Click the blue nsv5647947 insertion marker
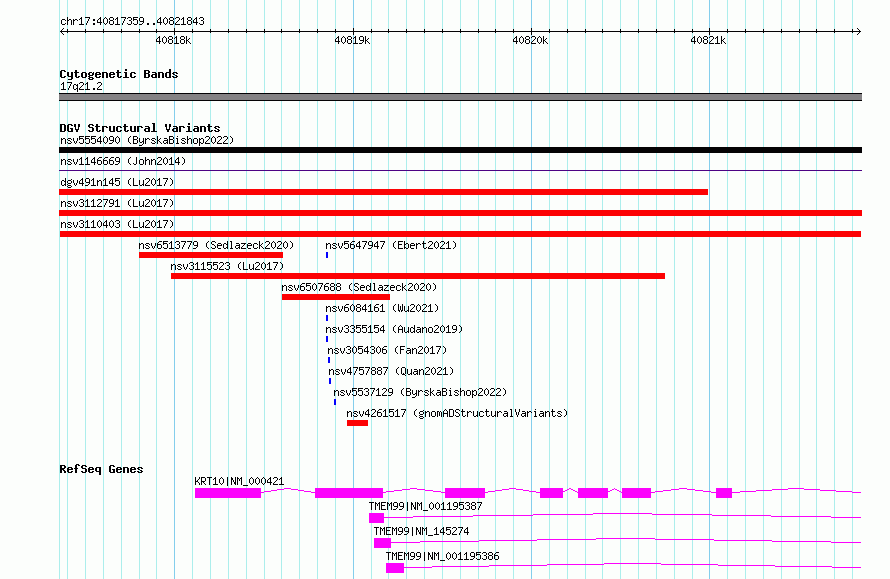The height and width of the screenshot is (579, 890). pyautogui.click(x=327, y=255)
